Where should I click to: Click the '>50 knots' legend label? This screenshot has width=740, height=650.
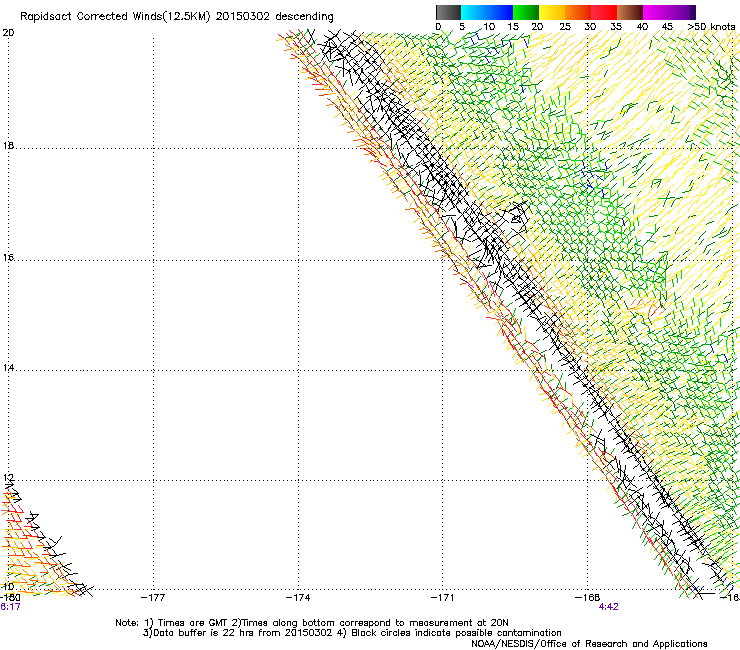(x=711, y=27)
